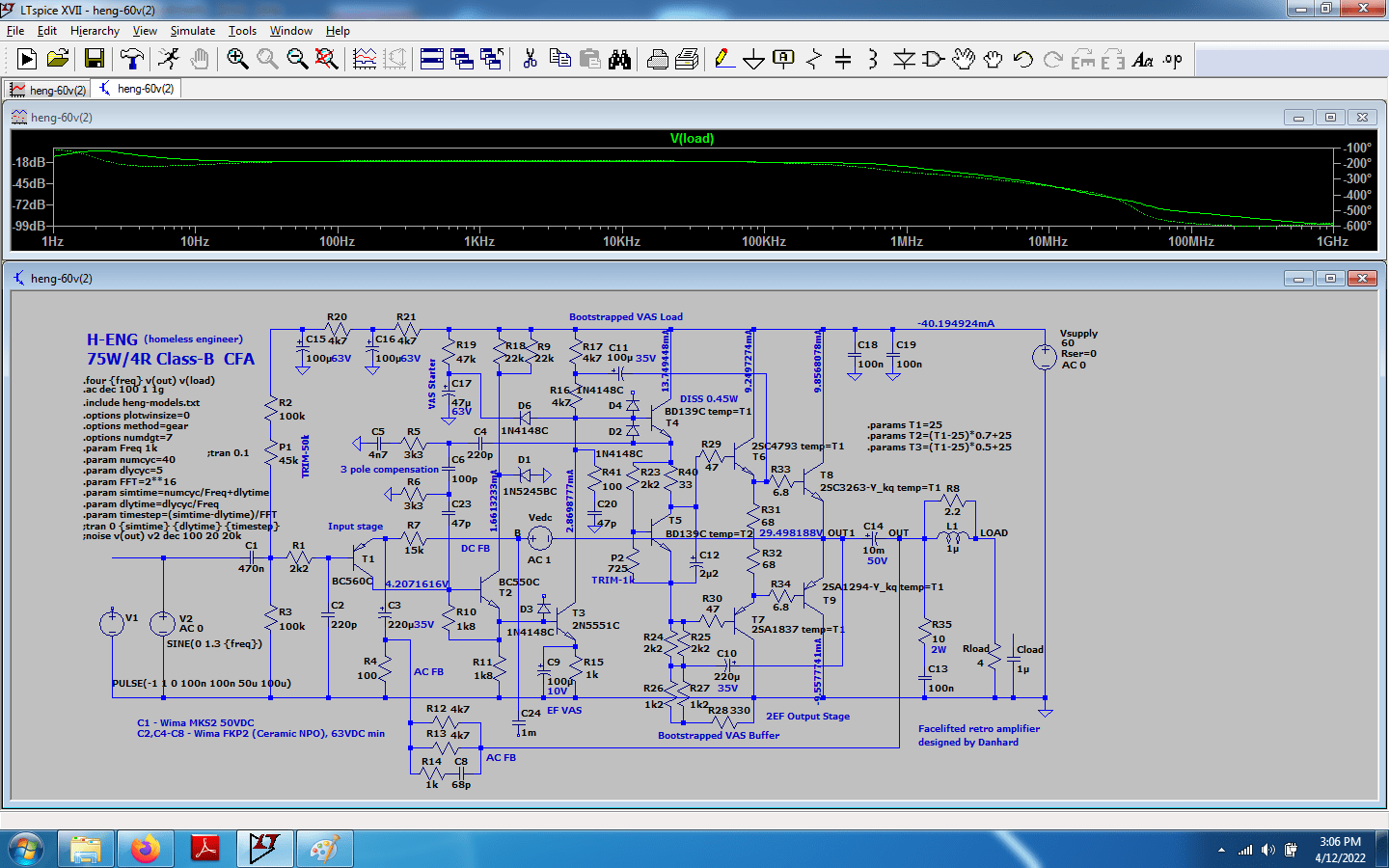Click the volume speaker tray icon
The width and height of the screenshot is (1389, 868).
pyautogui.click(x=1267, y=850)
